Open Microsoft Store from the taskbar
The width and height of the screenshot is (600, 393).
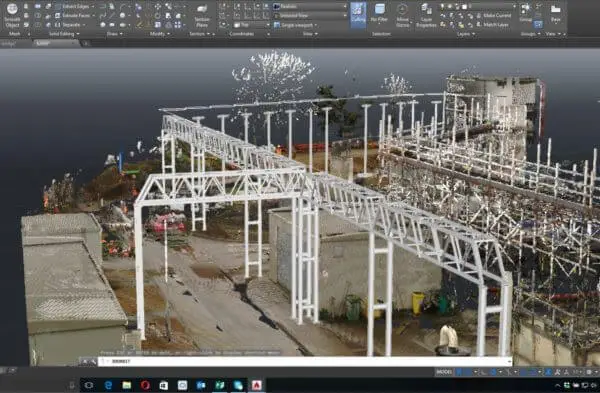click(x=164, y=385)
